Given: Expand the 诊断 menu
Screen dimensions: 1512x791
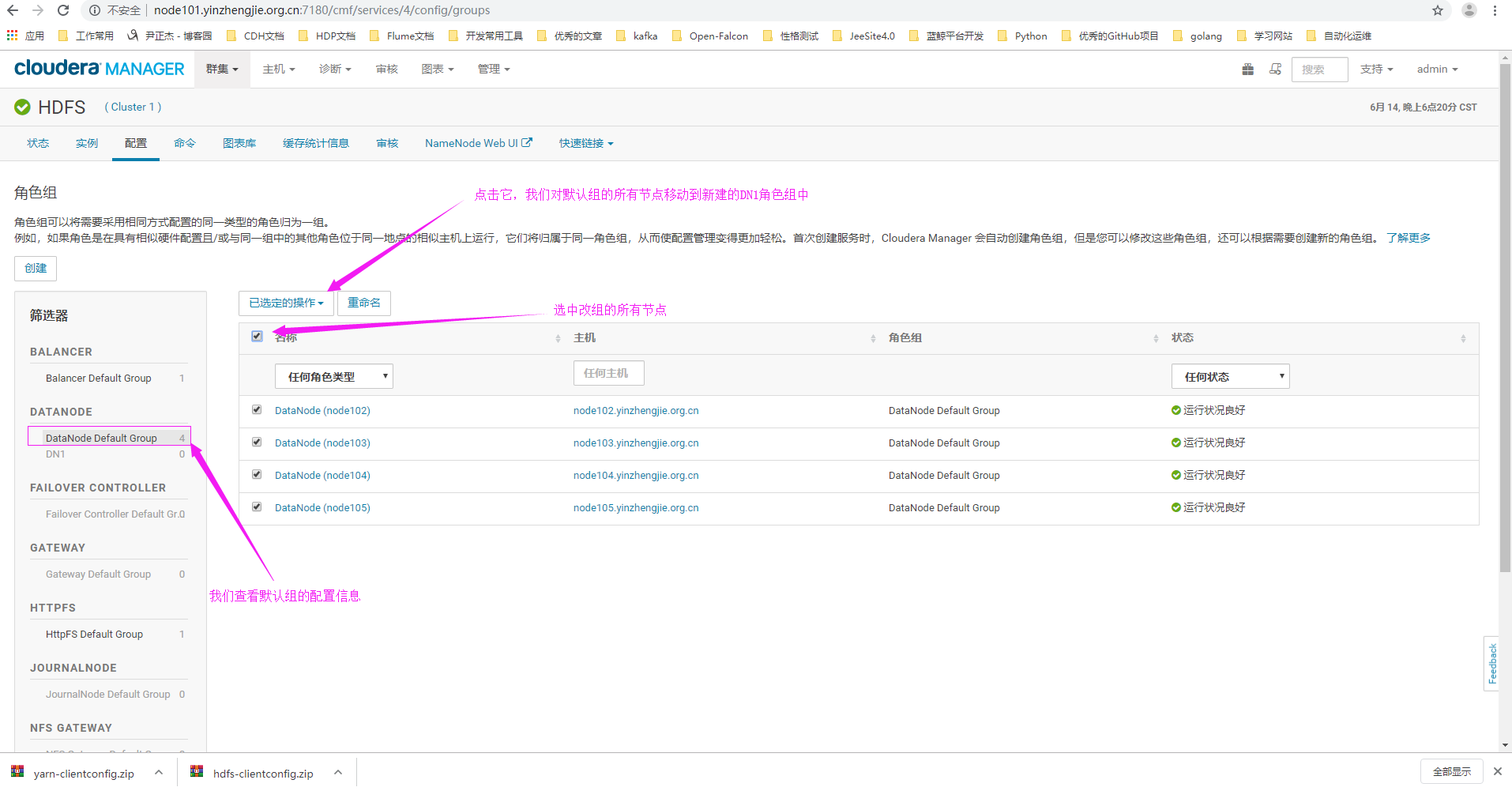Looking at the screenshot, I should [x=335, y=69].
